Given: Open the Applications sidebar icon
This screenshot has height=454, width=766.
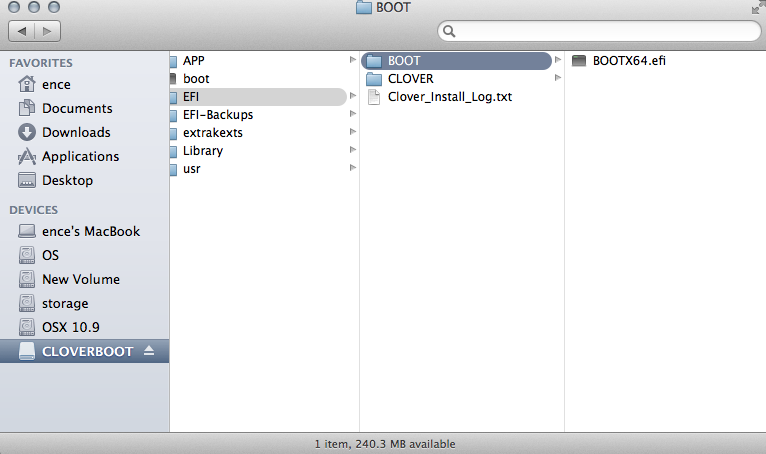Looking at the screenshot, I should pyautogui.click(x=27, y=156).
